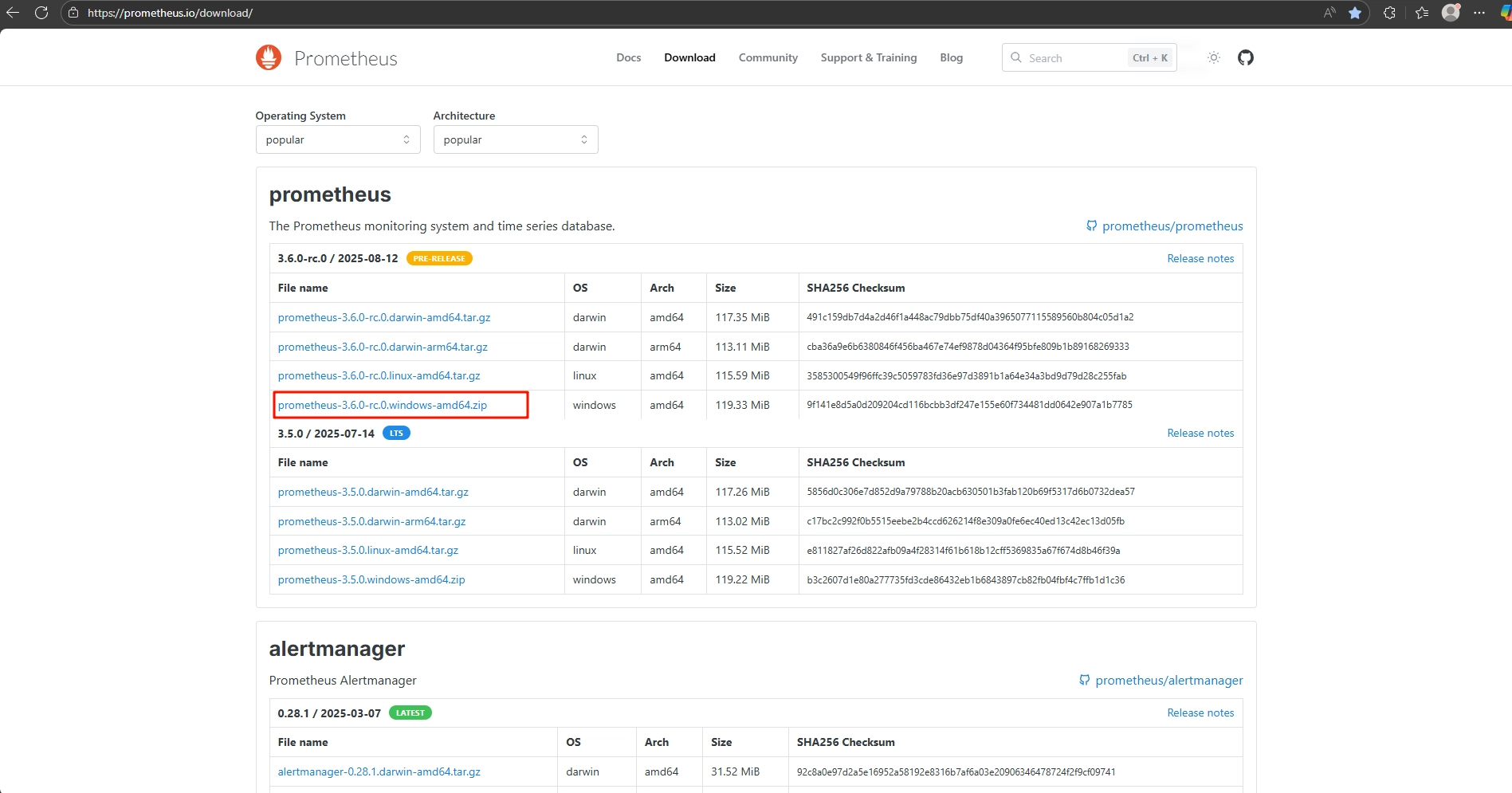Go to the Community nav item
Screen dimensions: 1512x793
pos(768,57)
